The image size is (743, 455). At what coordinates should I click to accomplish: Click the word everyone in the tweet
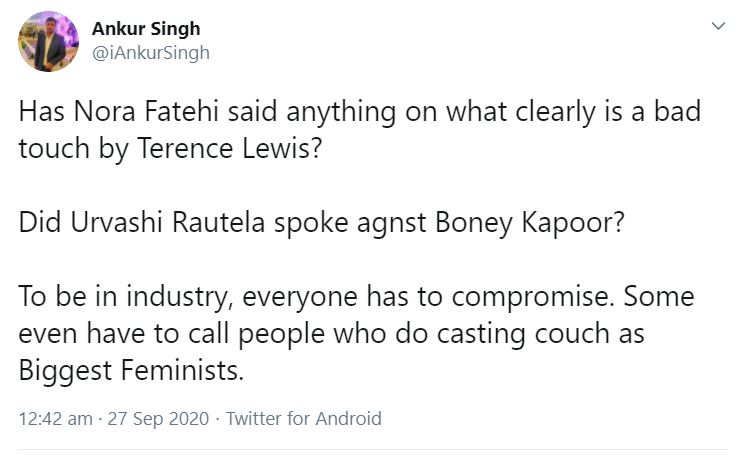click(300, 299)
